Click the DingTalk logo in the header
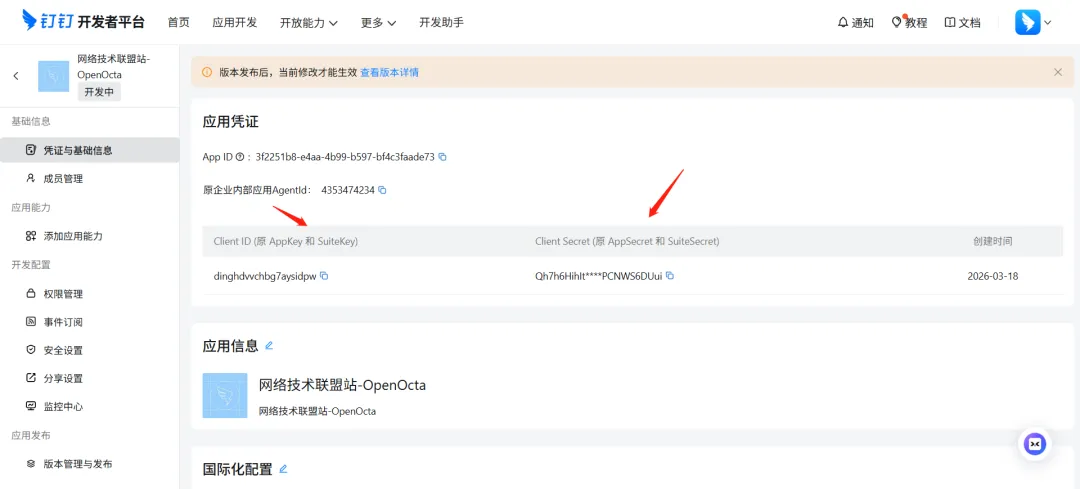 84,21
